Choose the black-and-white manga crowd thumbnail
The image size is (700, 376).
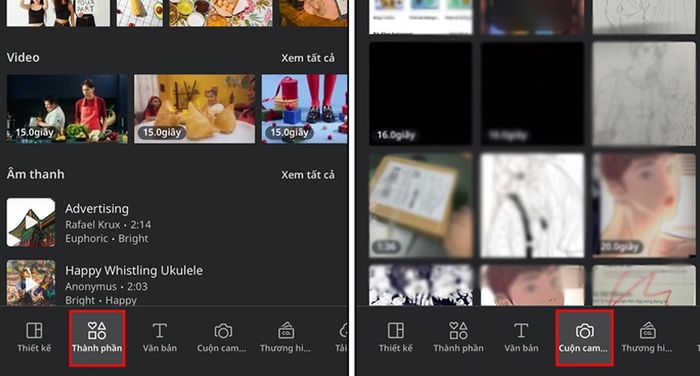pyautogui.click(x=421, y=285)
